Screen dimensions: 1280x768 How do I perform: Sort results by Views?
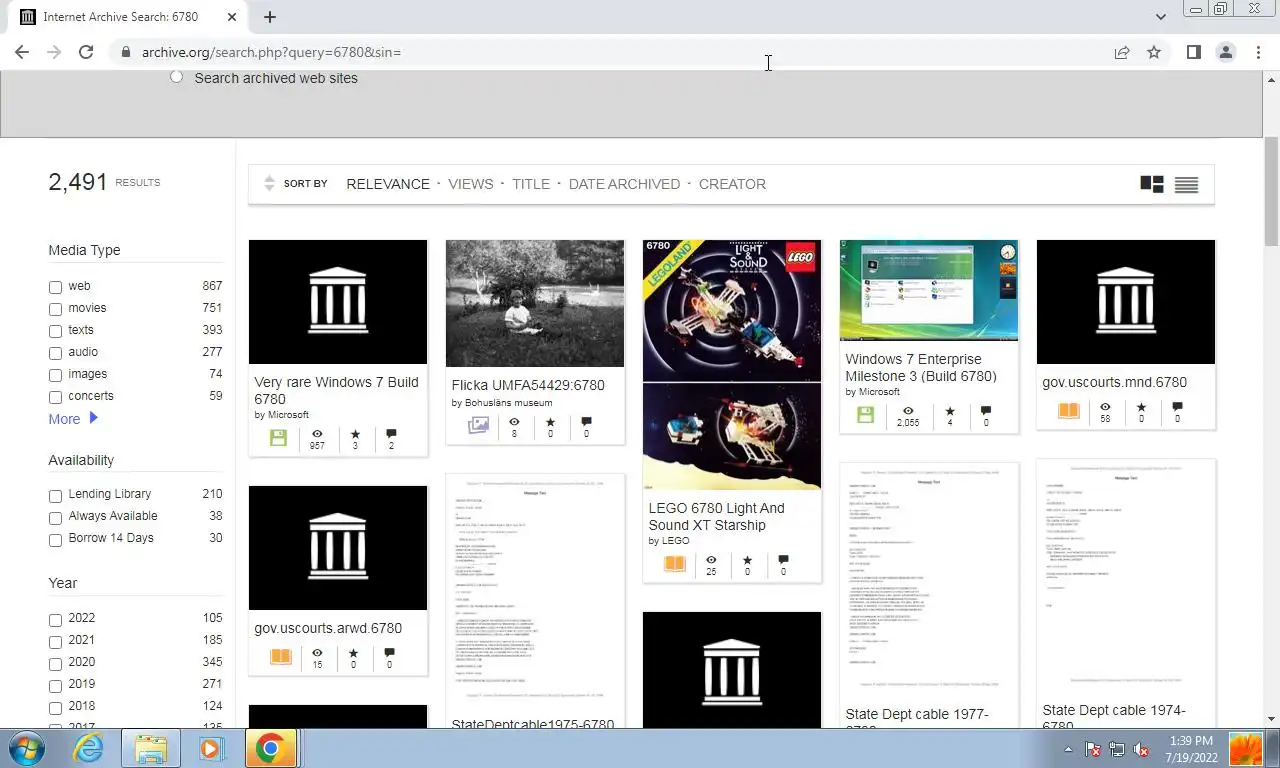pos(471,184)
